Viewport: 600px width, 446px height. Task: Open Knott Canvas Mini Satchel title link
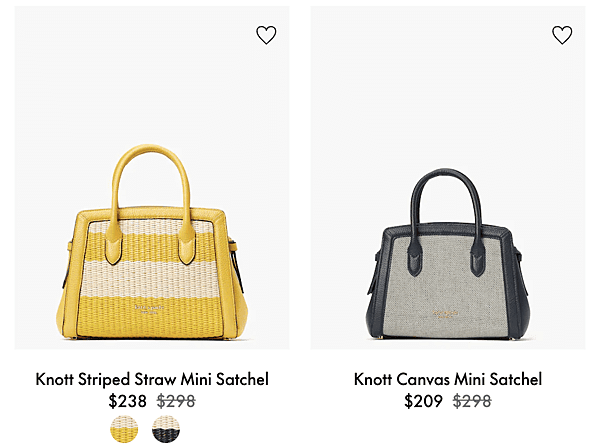pyautogui.click(x=448, y=379)
